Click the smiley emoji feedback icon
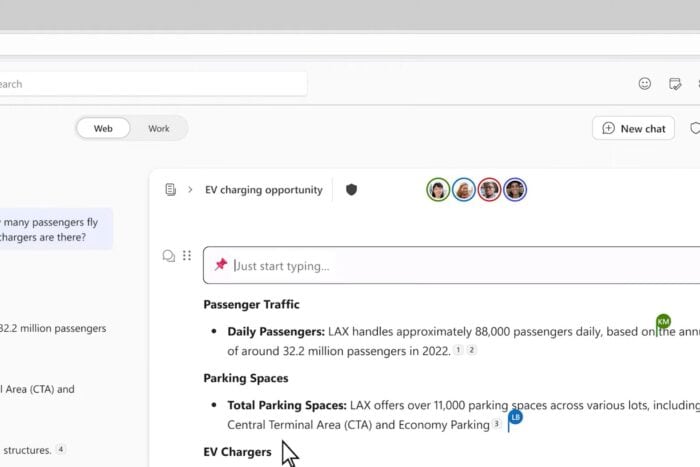This screenshot has height=467, width=700. tap(645, 84)
